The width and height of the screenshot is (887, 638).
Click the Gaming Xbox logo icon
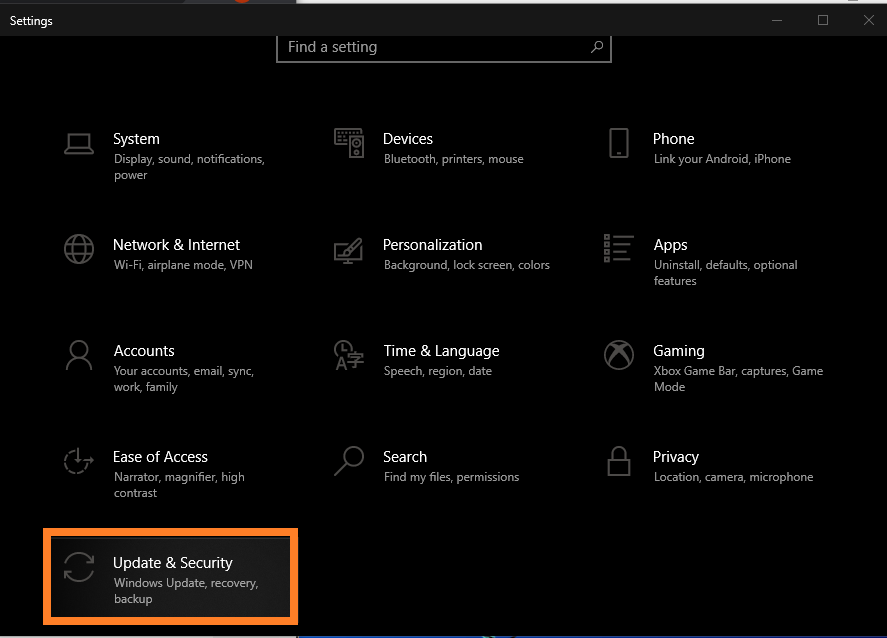tap(619, 355)
